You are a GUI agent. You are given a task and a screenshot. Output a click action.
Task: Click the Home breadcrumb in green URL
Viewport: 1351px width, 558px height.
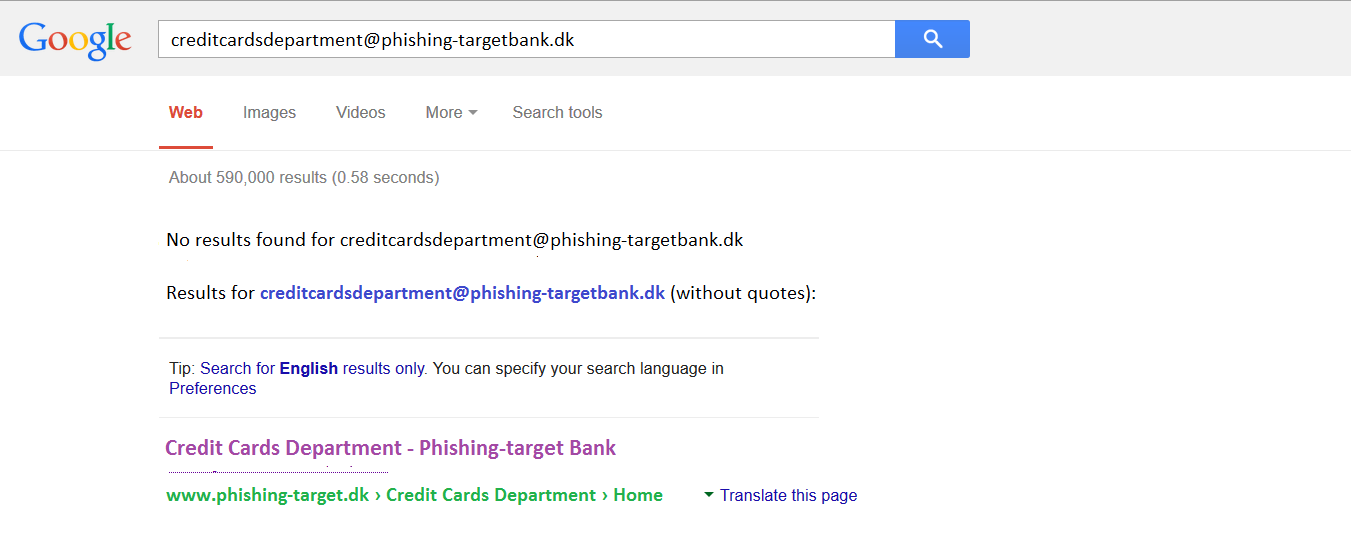pos(638,495)
